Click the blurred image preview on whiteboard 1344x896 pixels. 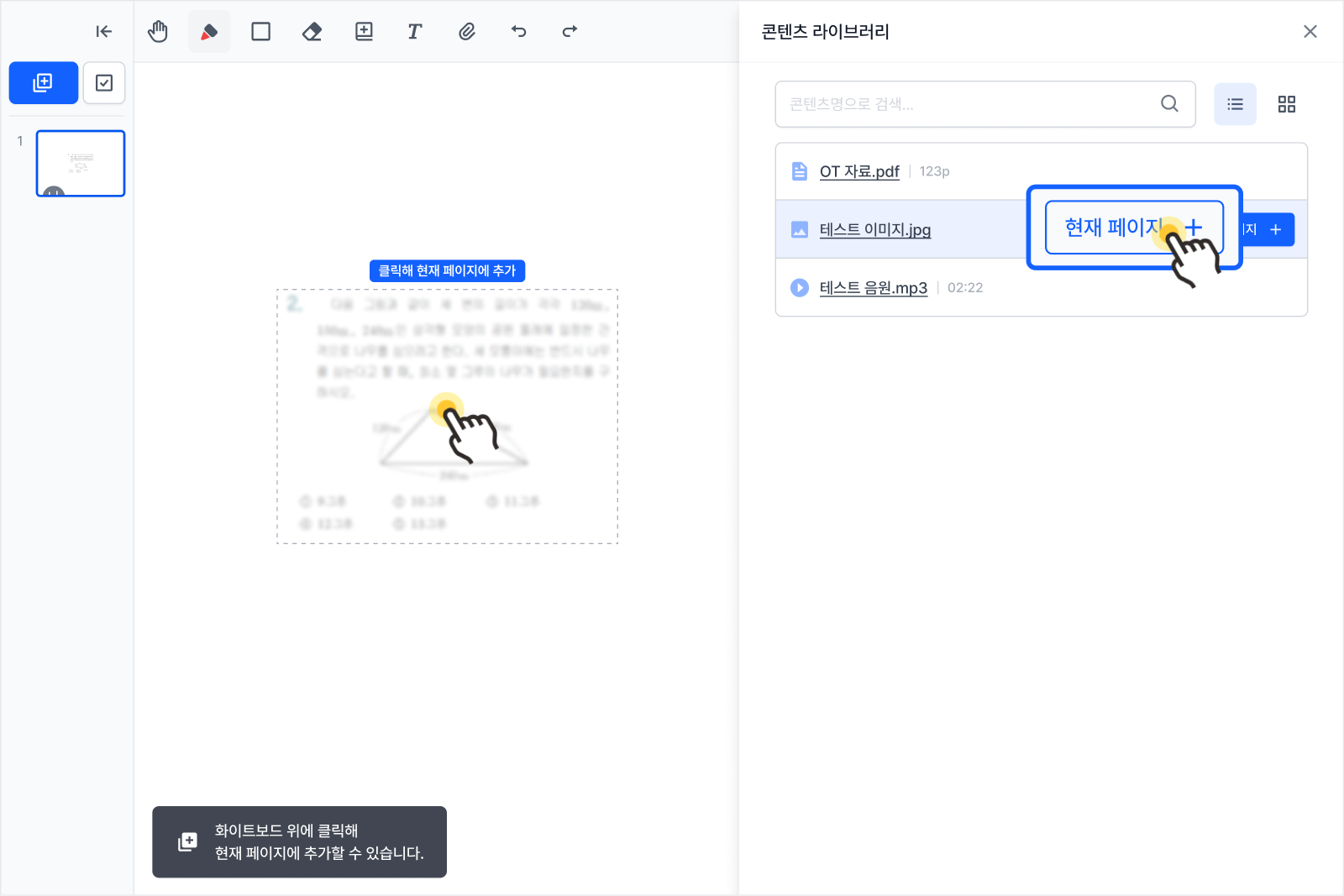448,417
